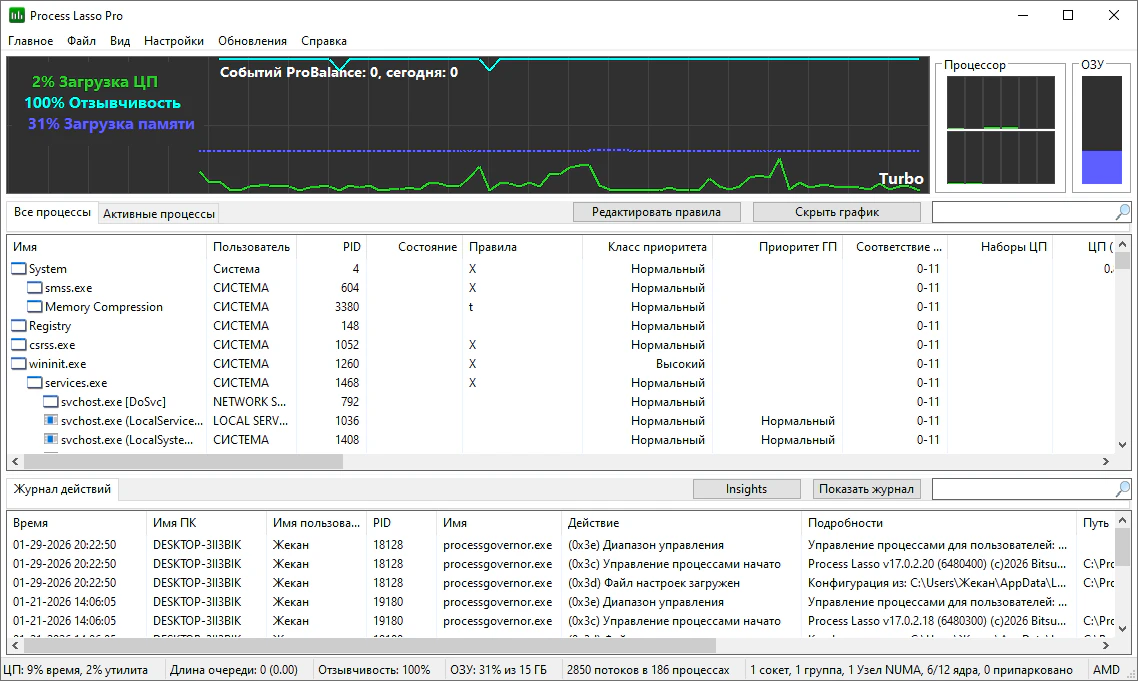Click the svchost.exe [DoSvc] process icon
The height and width of the screenshot is (681, 1138).
tap(51, 402)
